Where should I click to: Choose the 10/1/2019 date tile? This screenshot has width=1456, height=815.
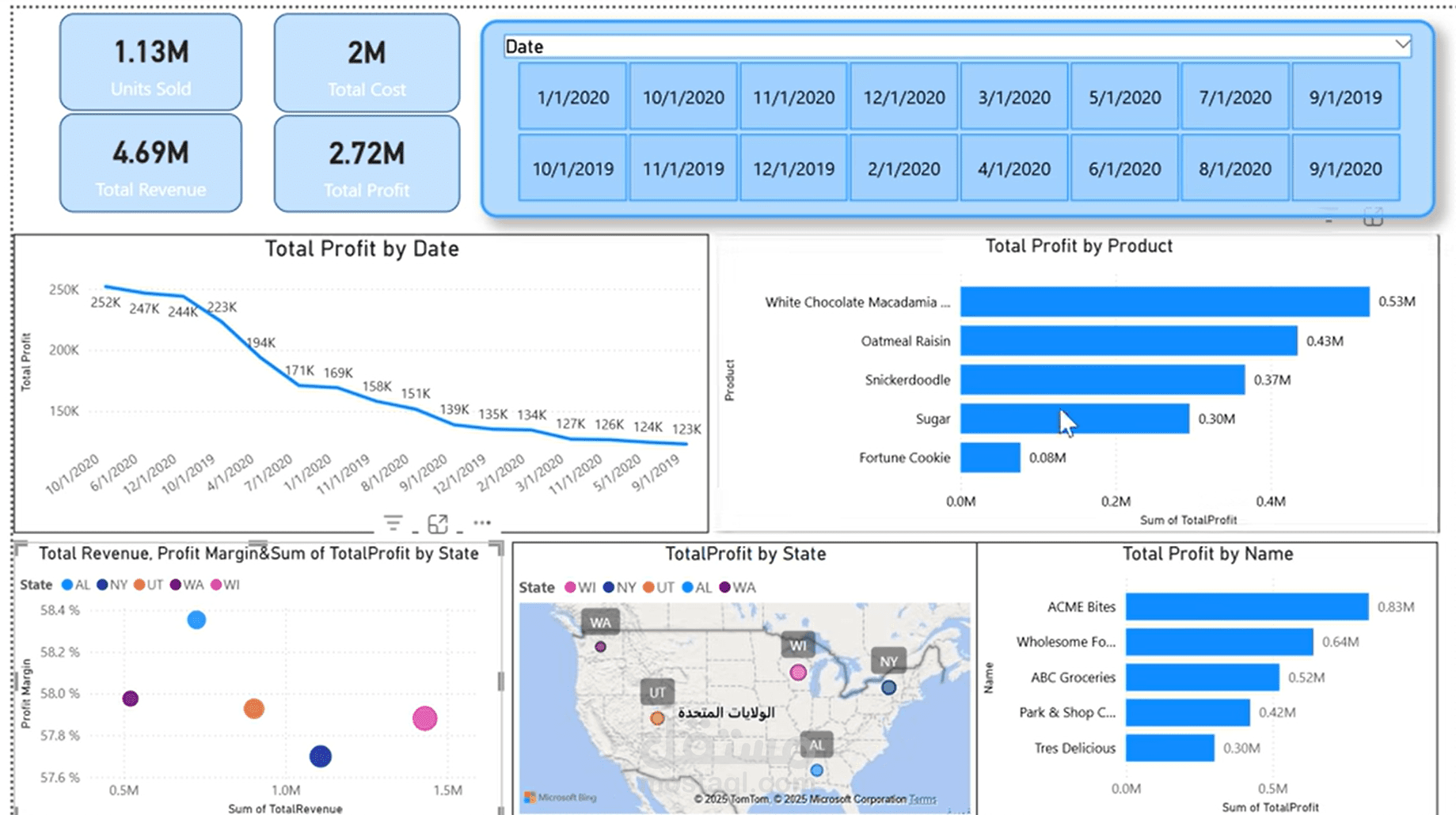pos(572,168)
